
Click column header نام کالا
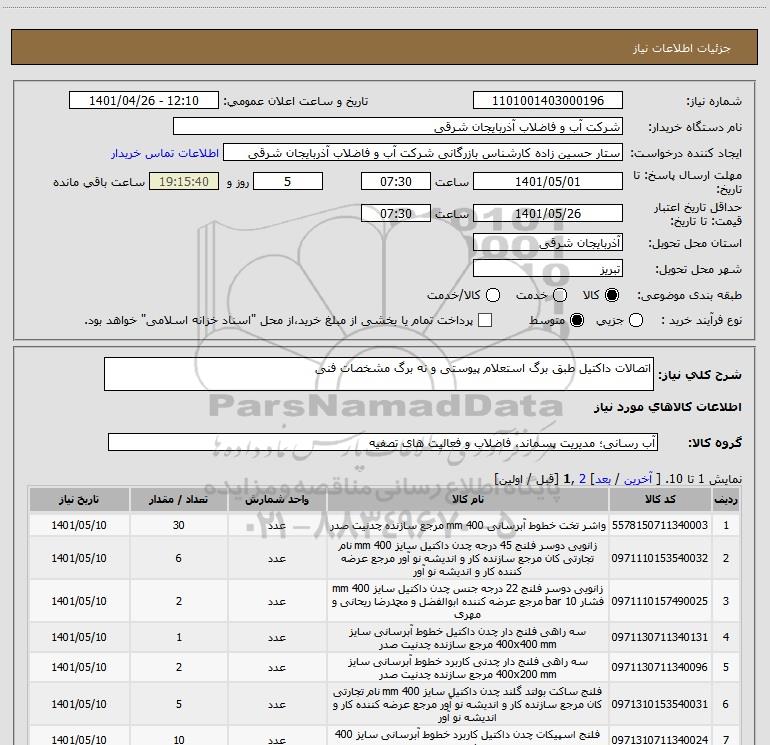[x=468, y=499]
